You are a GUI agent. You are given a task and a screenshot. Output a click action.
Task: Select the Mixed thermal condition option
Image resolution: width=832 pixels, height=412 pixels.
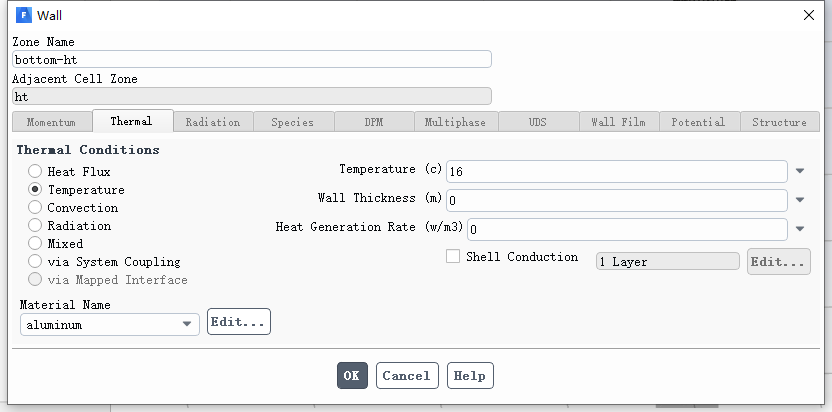[x=35, y=243]
